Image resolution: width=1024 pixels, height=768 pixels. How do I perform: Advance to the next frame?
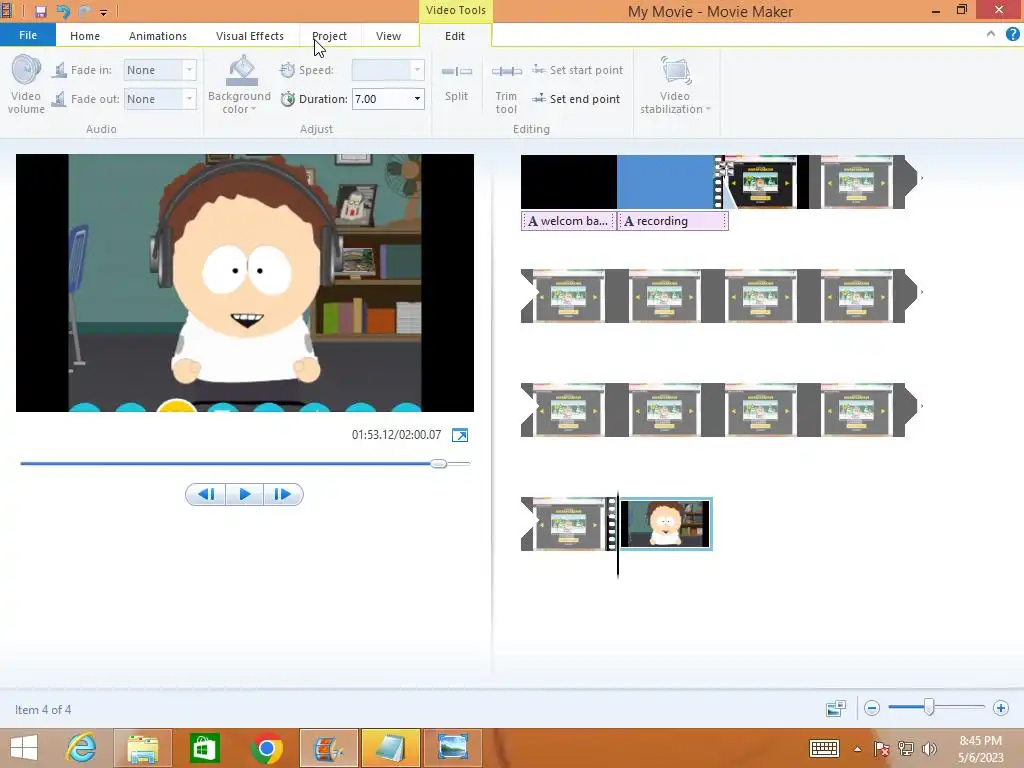283,494
